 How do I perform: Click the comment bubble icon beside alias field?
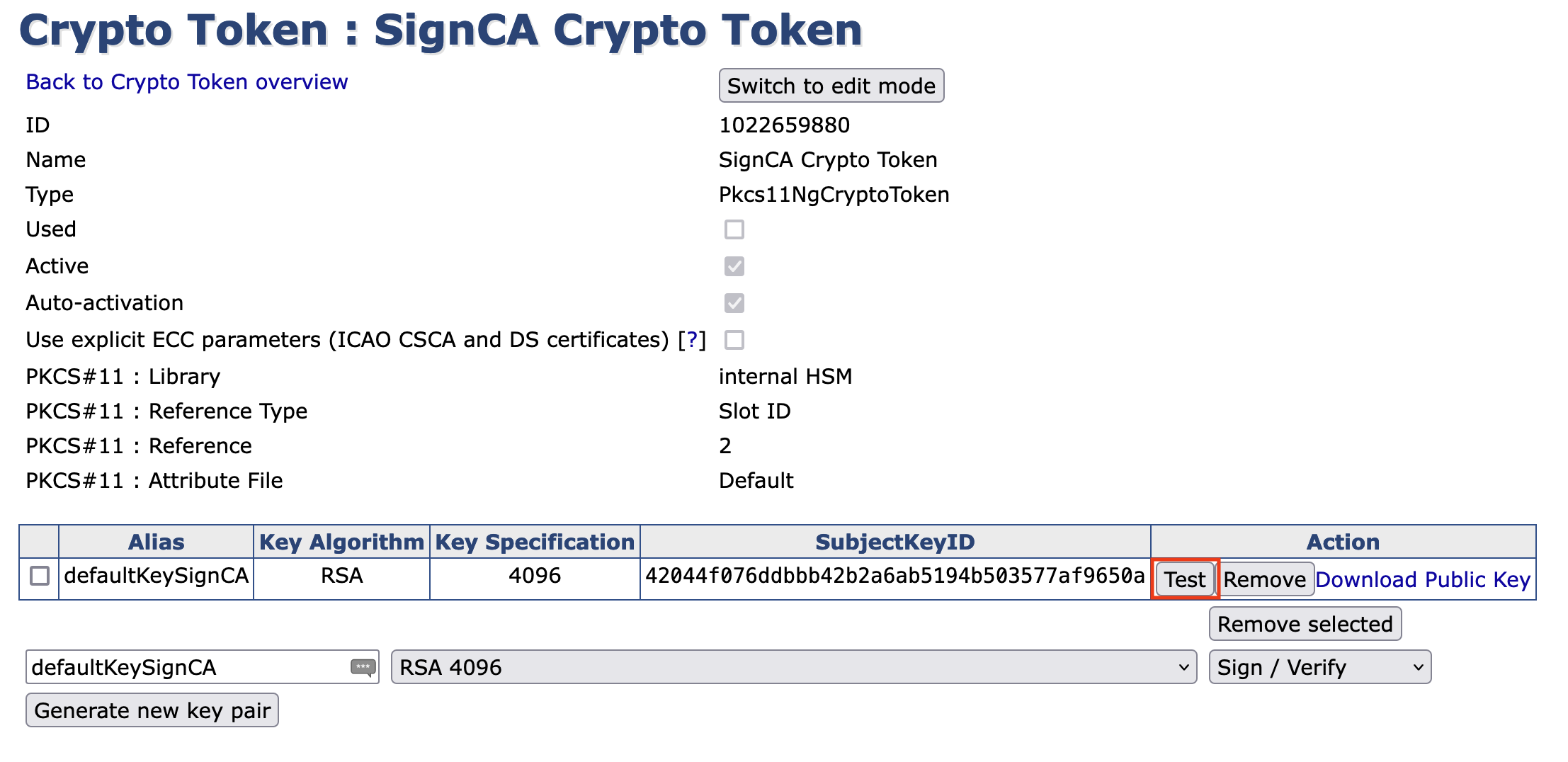[363, 666]
